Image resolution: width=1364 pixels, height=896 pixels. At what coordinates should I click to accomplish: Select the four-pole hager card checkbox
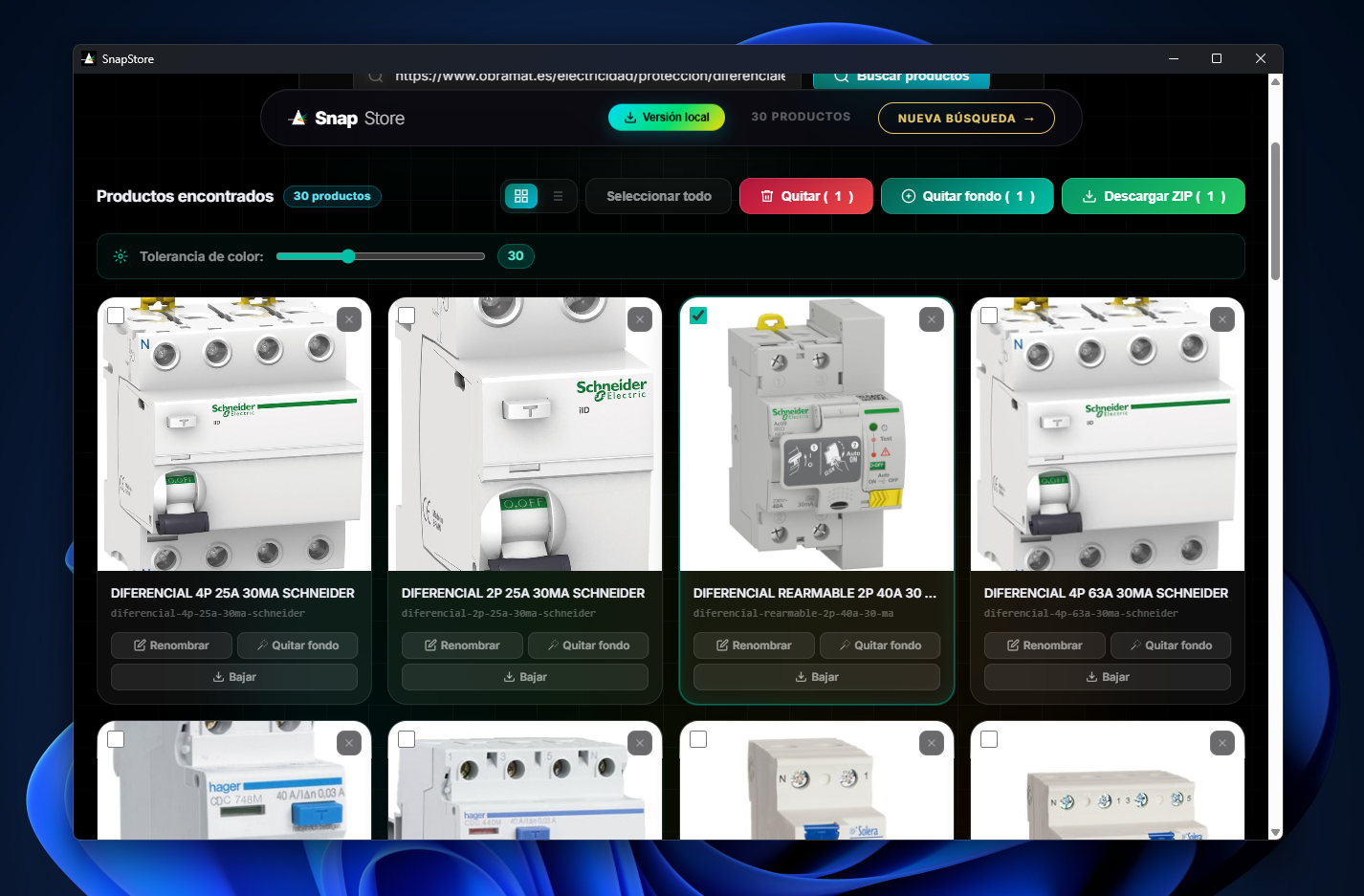pyautogui.click(x=407, y=739)
